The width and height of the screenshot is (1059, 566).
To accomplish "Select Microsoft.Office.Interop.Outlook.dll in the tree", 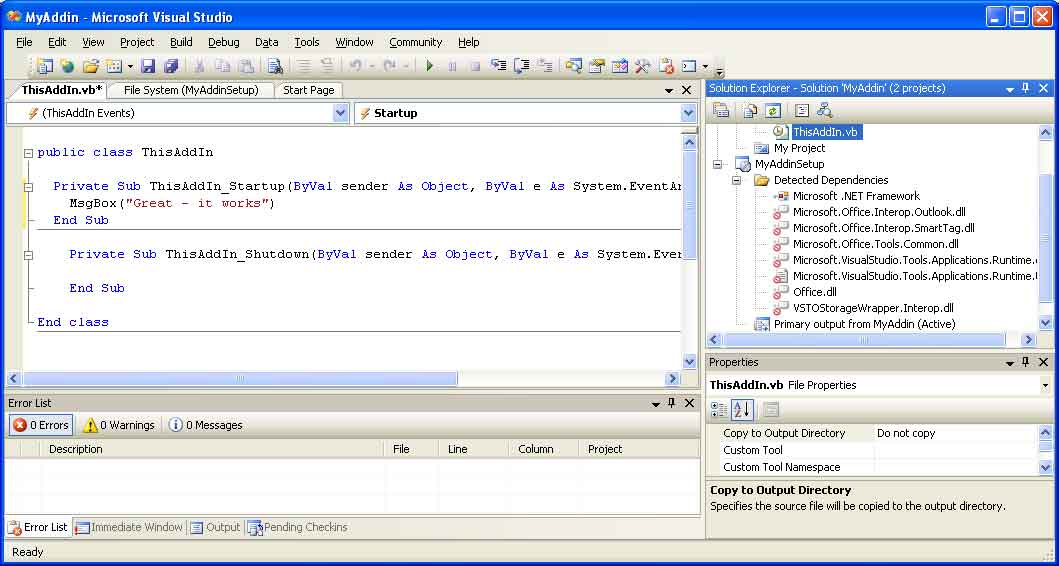I will point(879,212).
